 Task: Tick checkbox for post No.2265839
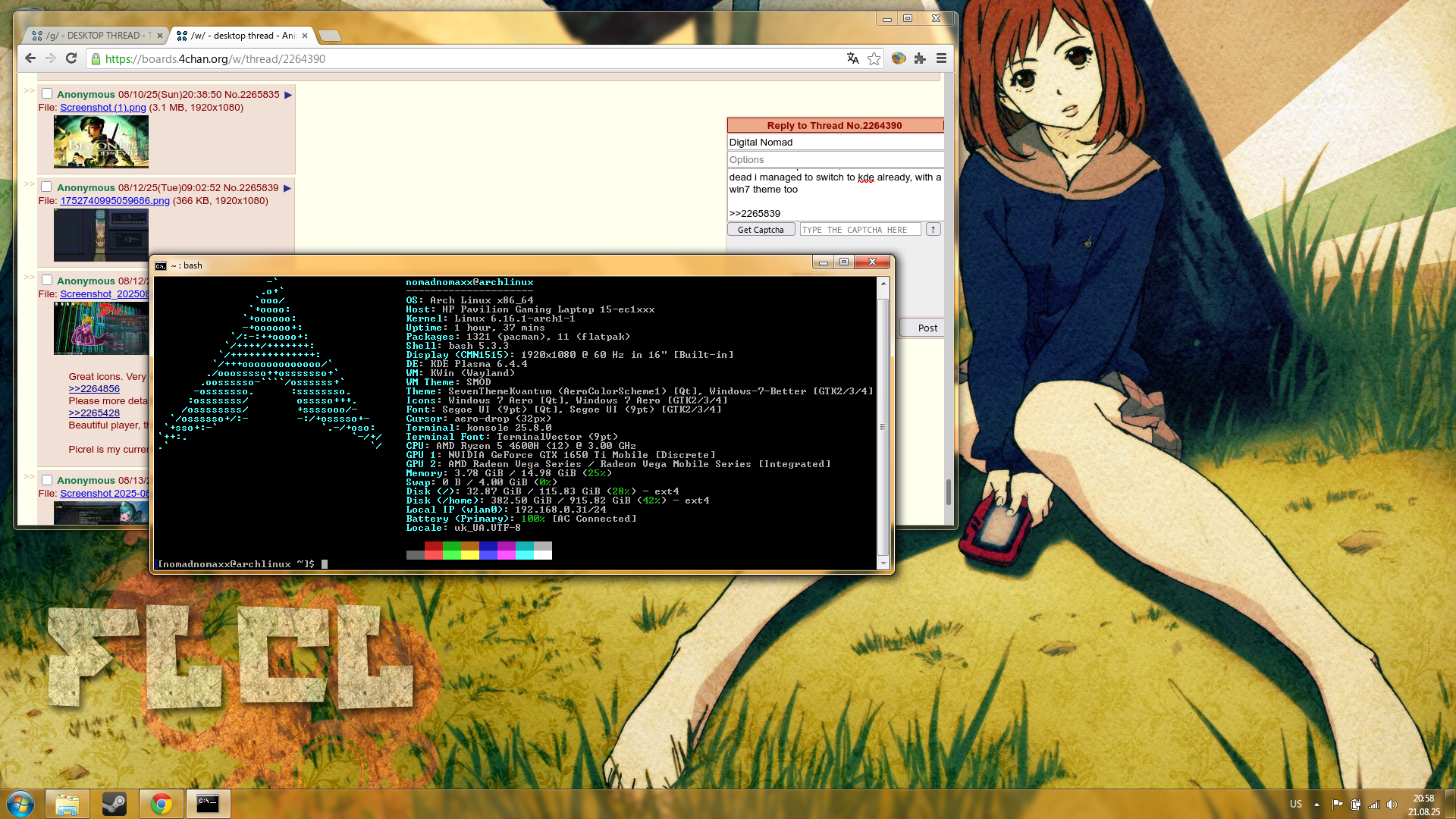[x=47, y=187]
